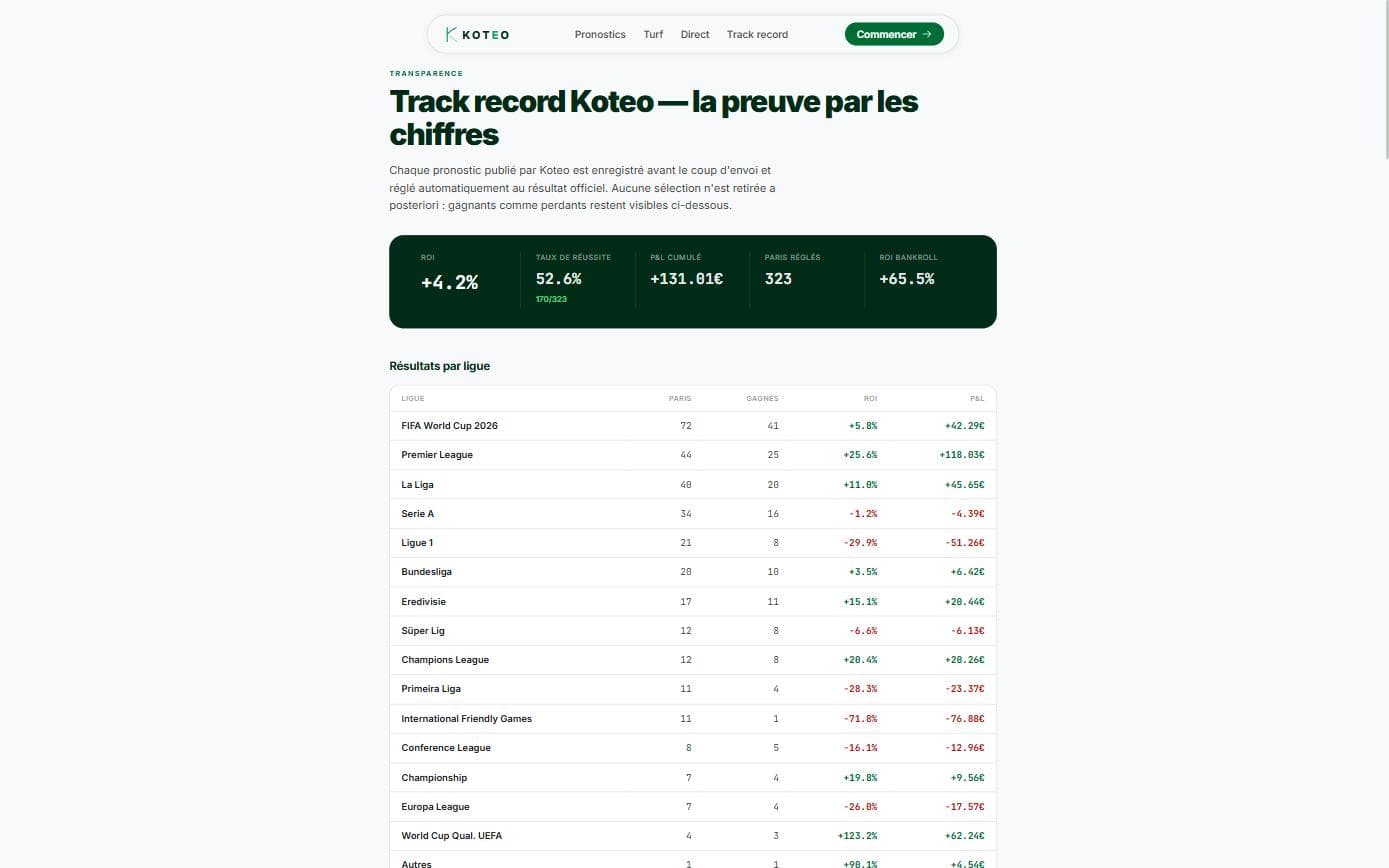
Task: Click La Liga P&L +45.65€
Action: 965,484
